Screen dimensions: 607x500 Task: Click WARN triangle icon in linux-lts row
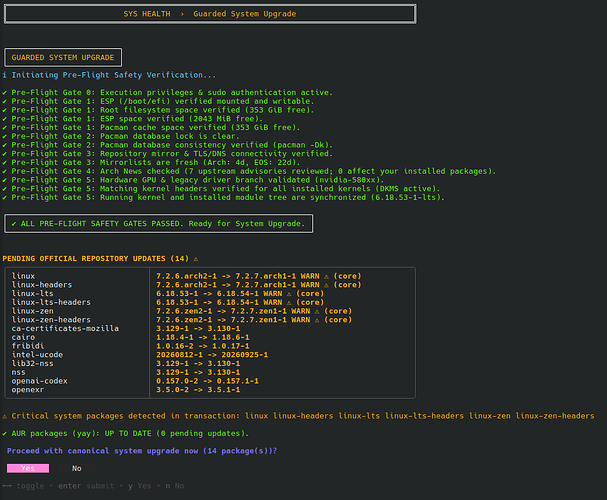pos(289,294)
